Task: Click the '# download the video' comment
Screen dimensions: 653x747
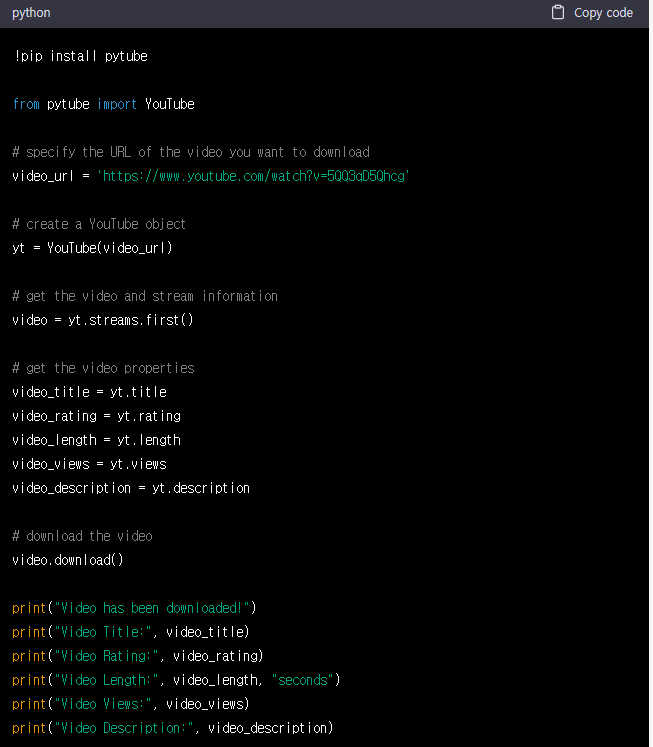Action: (x=82, y=536)
